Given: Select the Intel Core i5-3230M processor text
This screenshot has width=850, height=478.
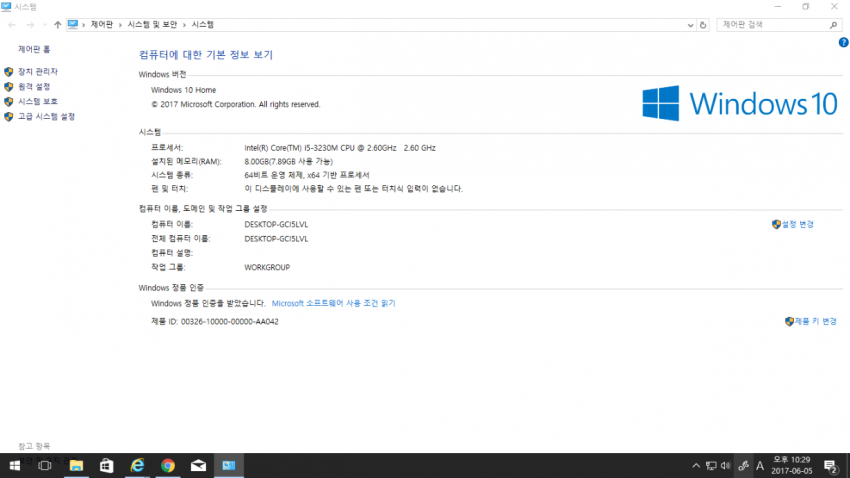Looking at the screenshot, I should pos(340,147).
